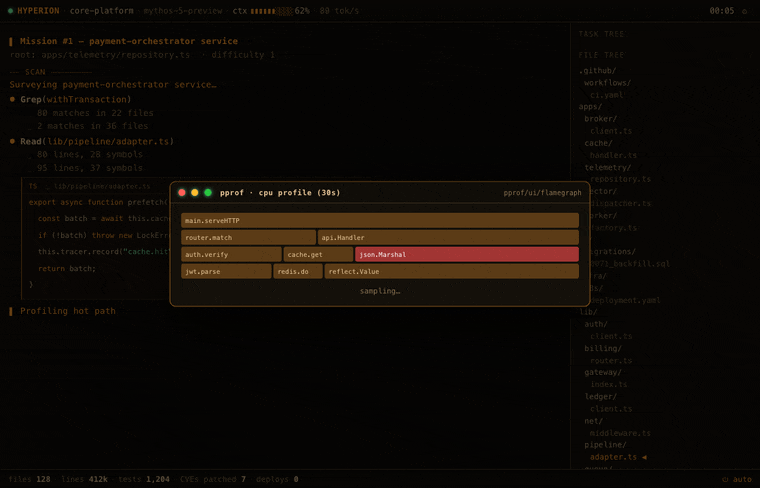The image size is (760, 488).
Task: Select the red json.Marshal hot frame
Action: (467, 254)
